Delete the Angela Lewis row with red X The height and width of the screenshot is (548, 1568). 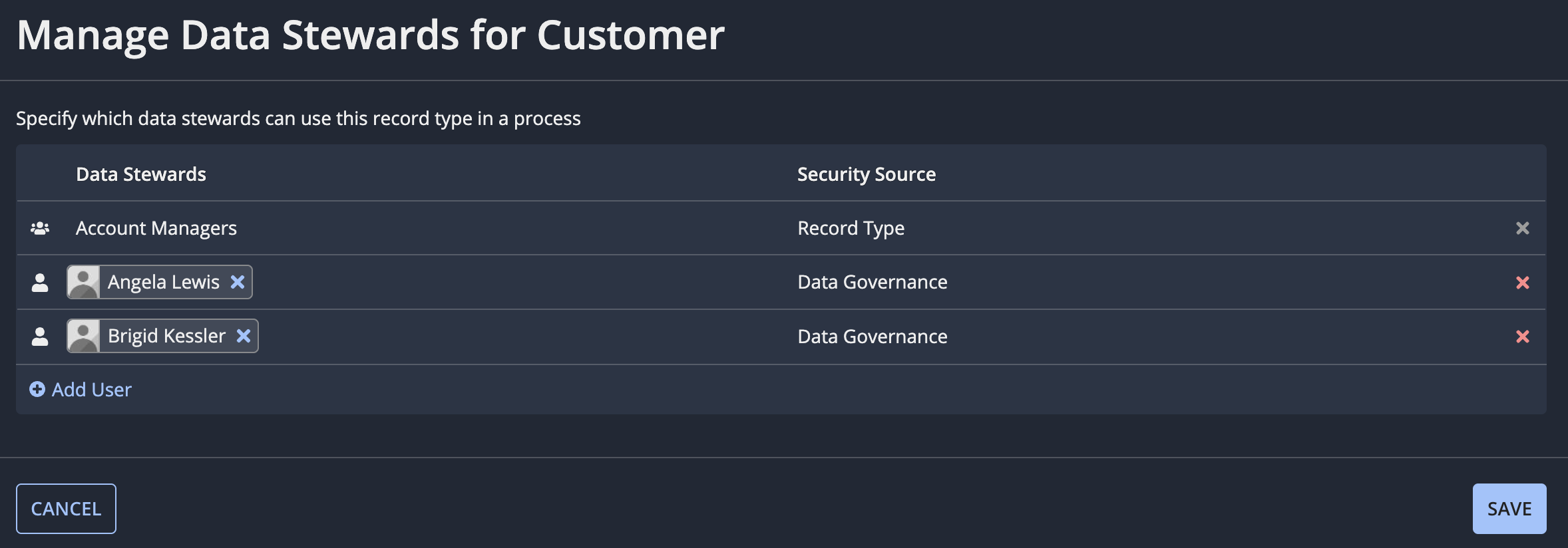[1522, 283]
